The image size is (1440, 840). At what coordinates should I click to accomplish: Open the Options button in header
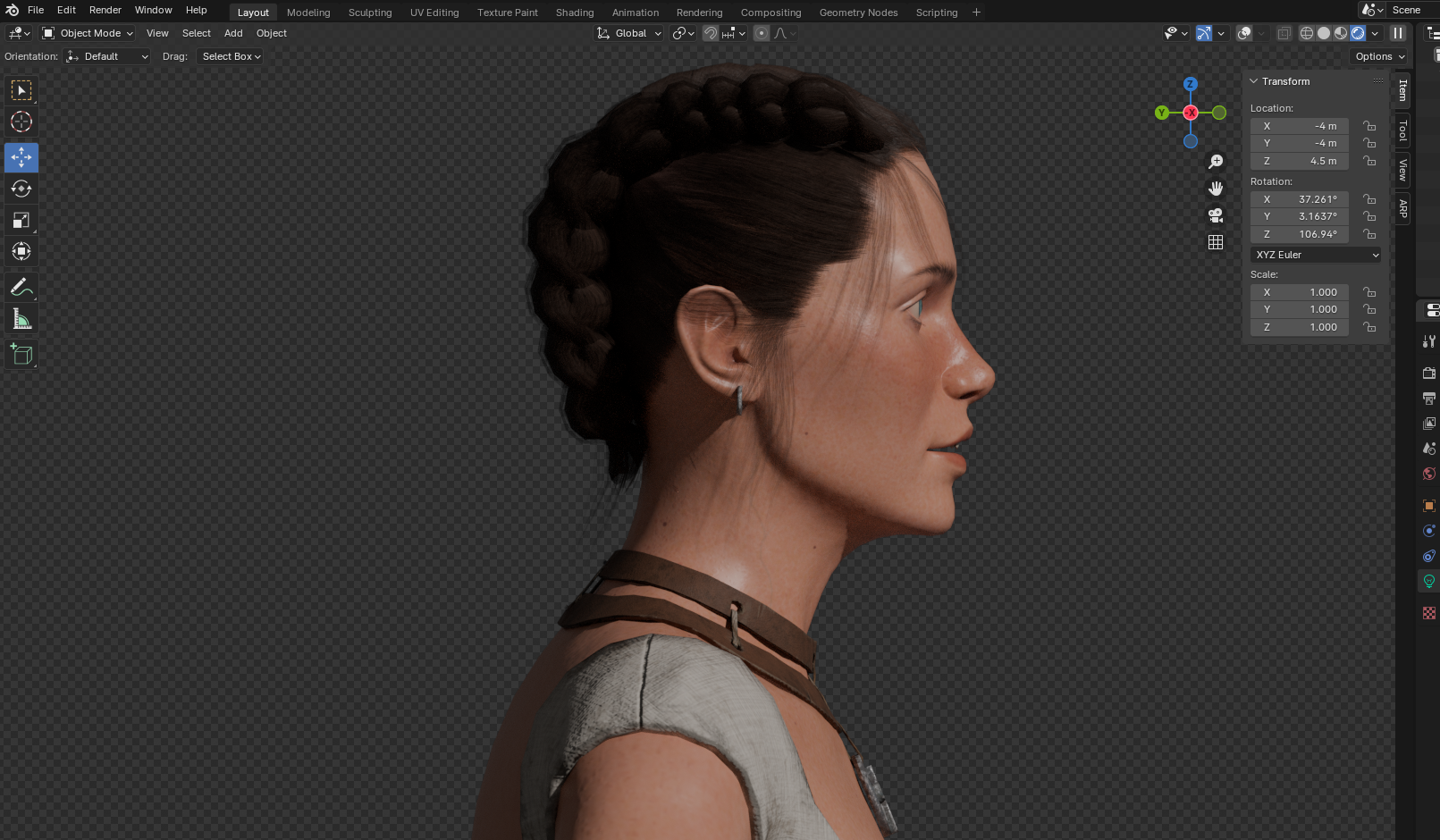pos(1379,56)
